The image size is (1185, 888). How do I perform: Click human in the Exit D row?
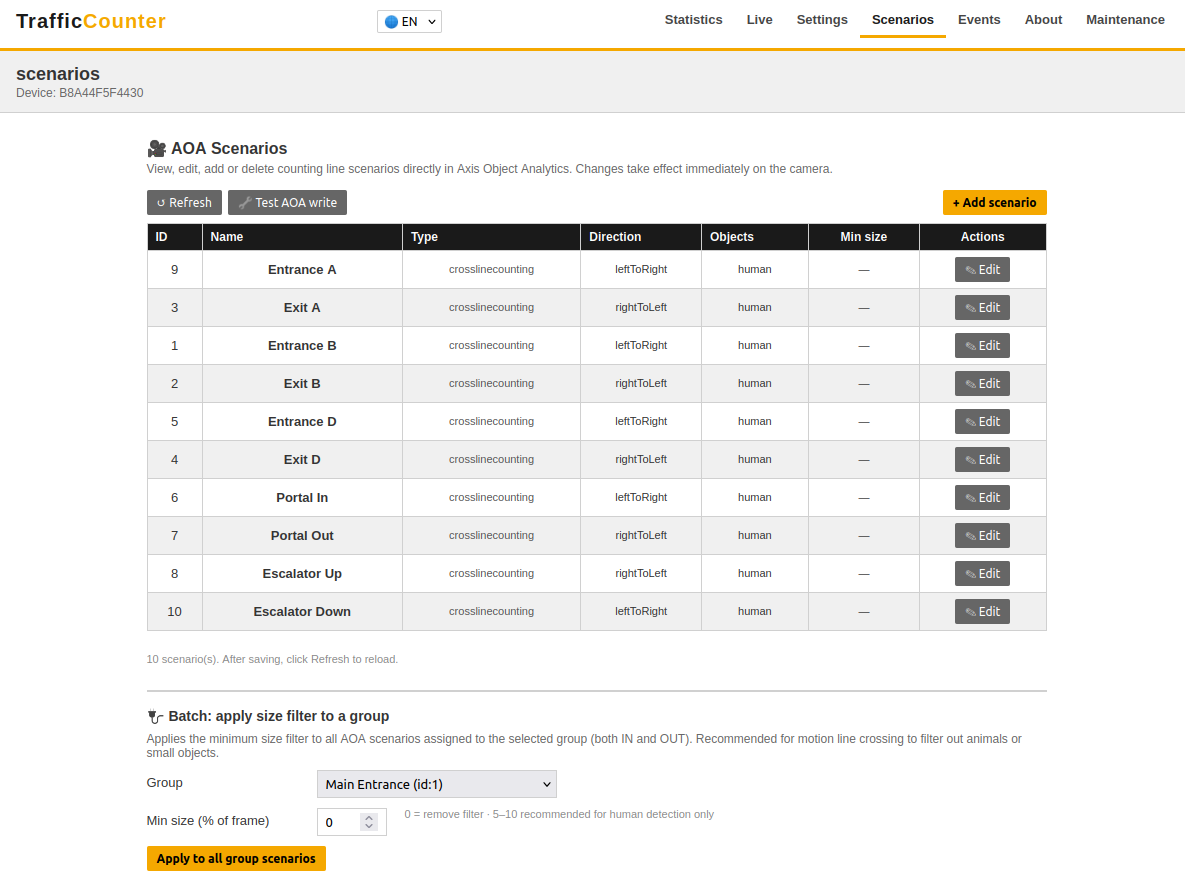(755, 459)
